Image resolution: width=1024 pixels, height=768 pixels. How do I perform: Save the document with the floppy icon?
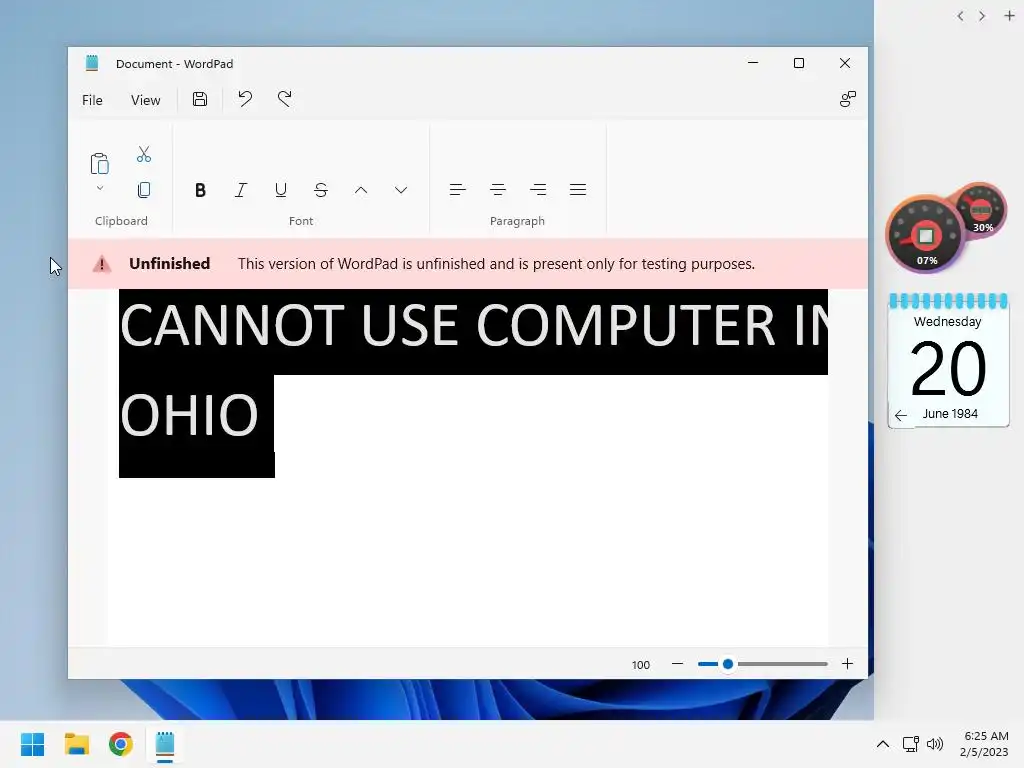[200, 99]
